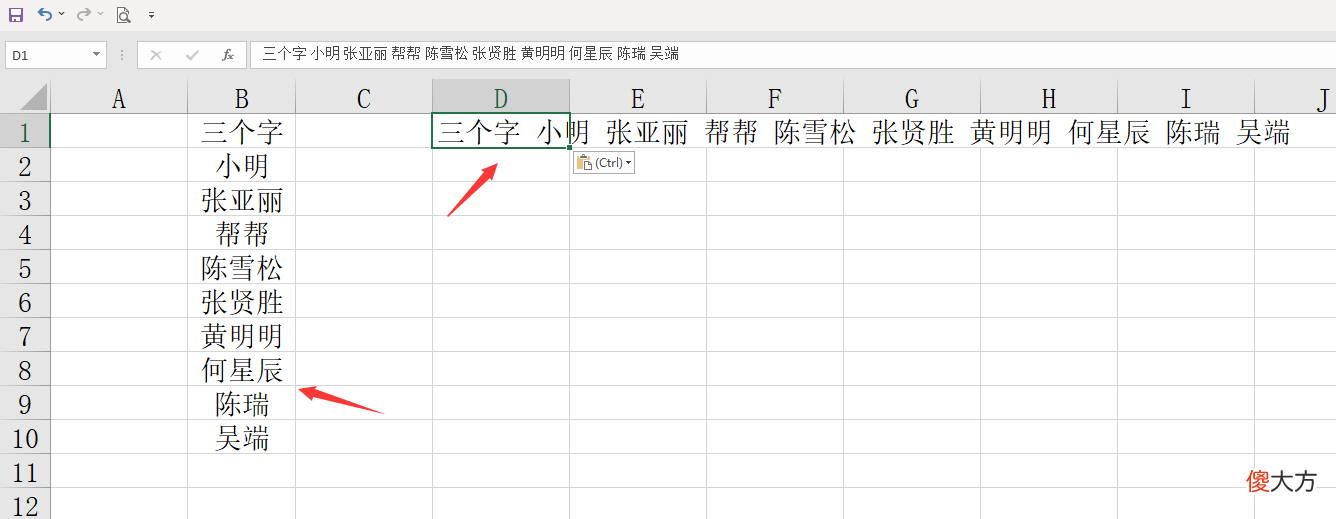Select column A header
The width and height of the screenshot is (1336, 519).
119,98
